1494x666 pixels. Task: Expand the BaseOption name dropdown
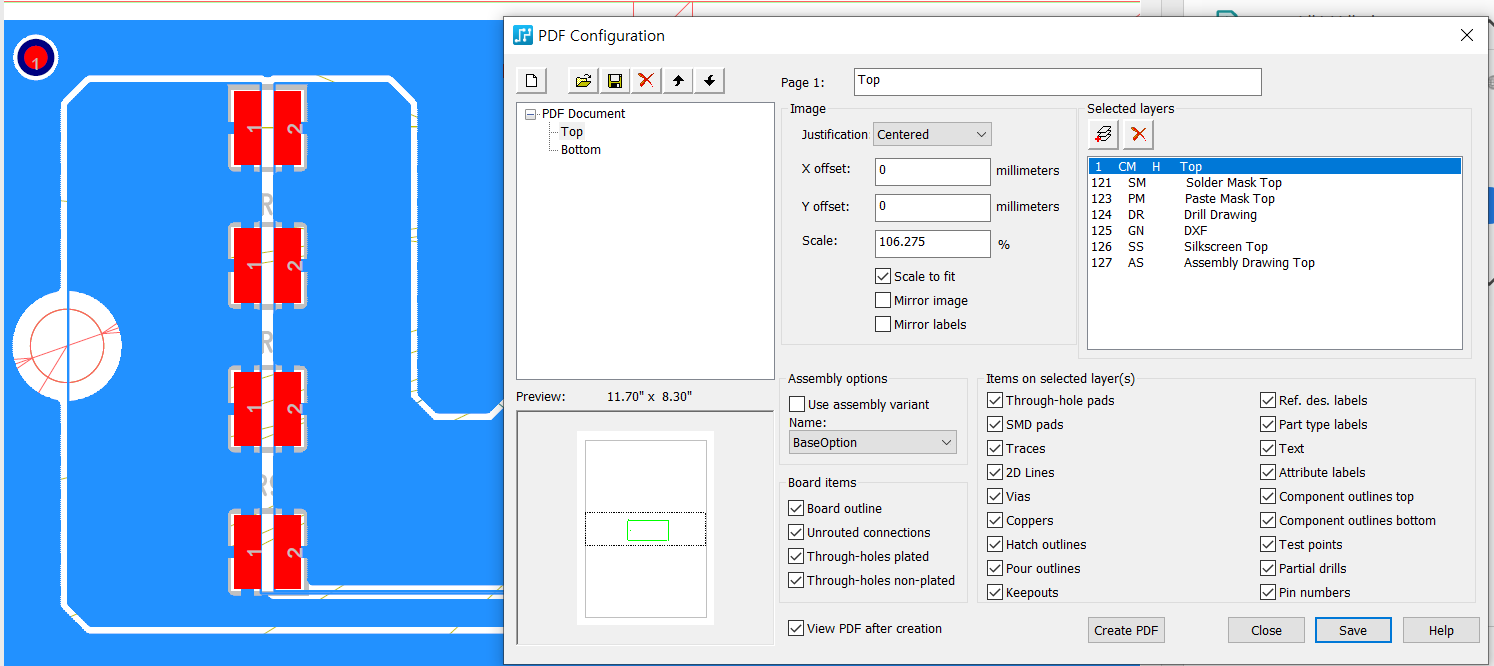[x=872, y=443]
